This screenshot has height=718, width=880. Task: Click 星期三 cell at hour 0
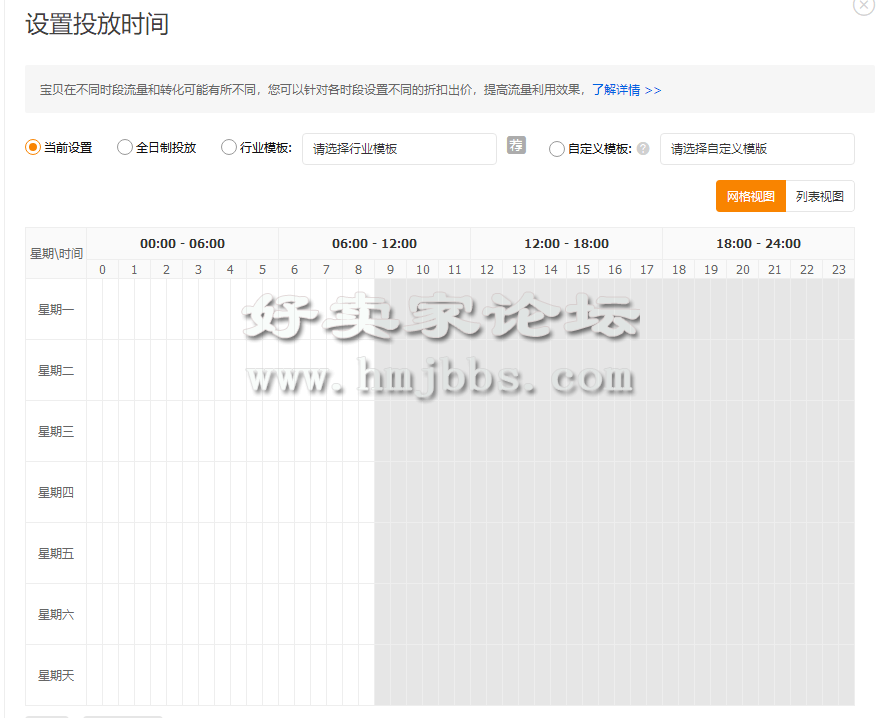tap(102, 432)
